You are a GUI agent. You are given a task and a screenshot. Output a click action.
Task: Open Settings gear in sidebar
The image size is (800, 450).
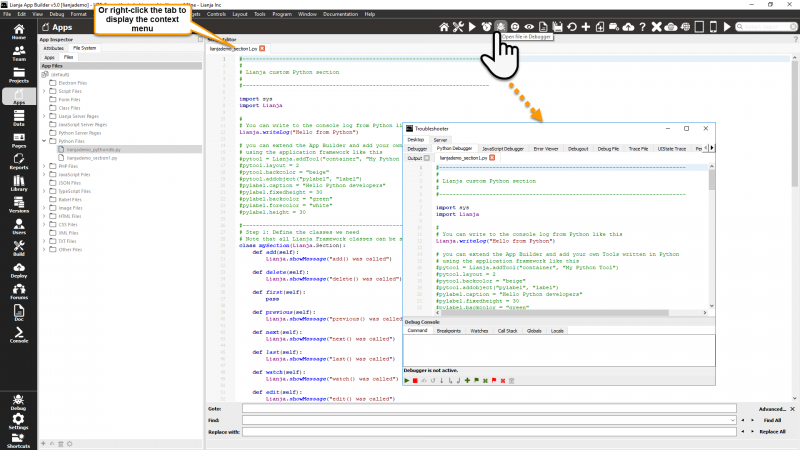point(18,421)
